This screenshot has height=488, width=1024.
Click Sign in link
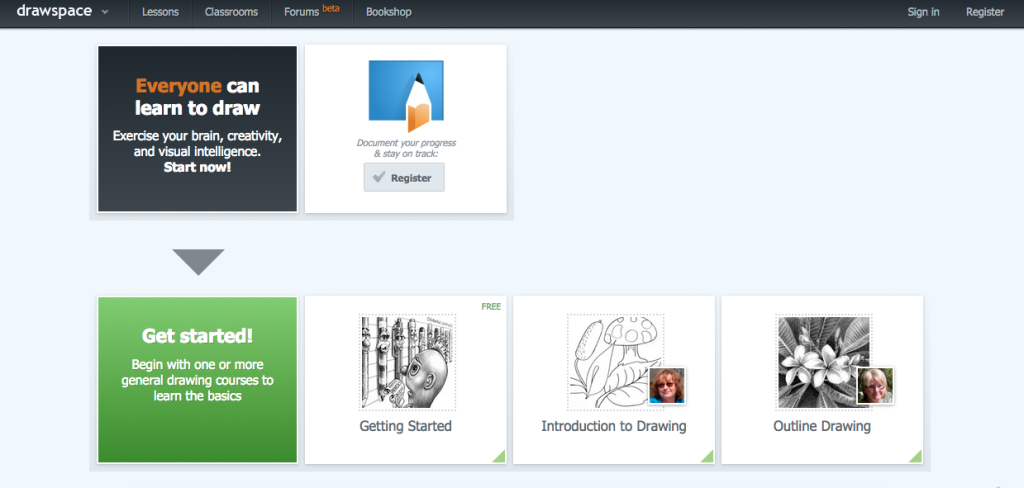(923, 12)
